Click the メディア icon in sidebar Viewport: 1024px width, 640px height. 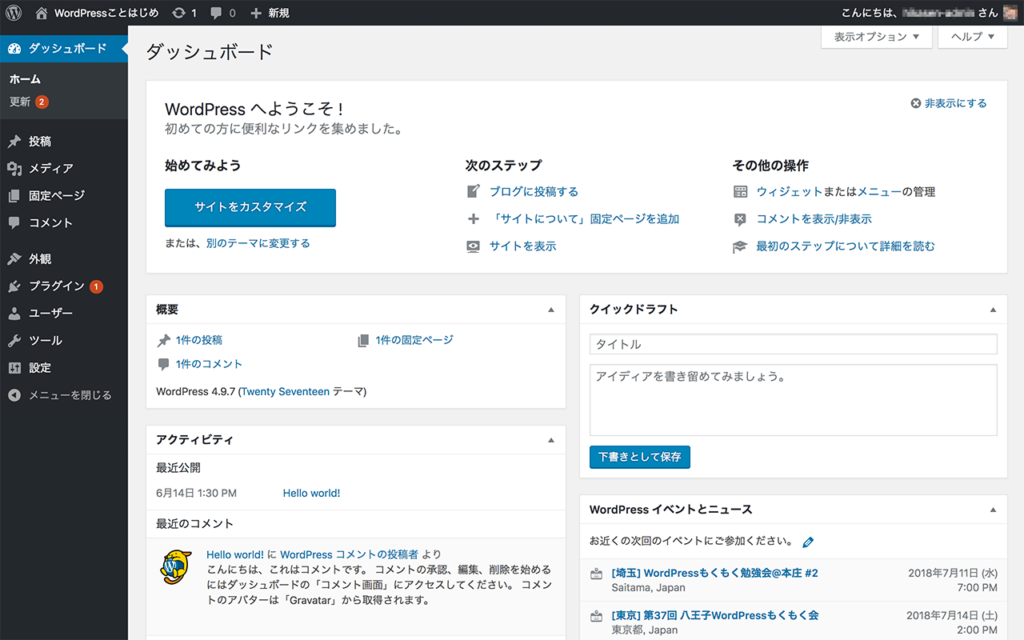14,168
